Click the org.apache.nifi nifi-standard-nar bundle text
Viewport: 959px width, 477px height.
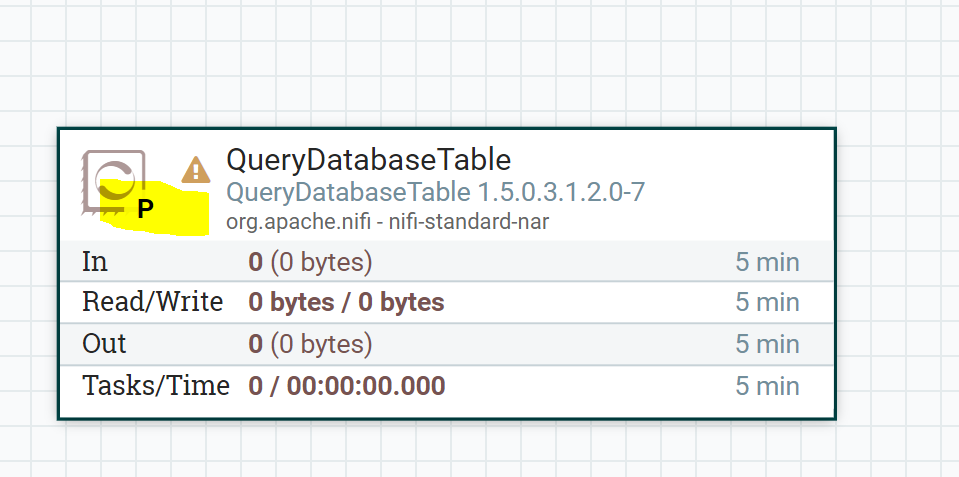point(387,221)
